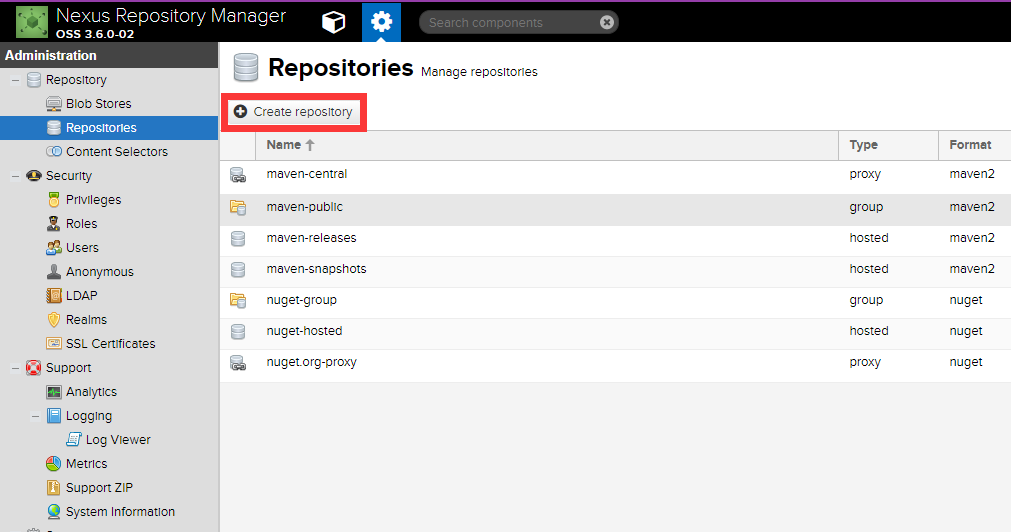Collapse the Logging tree node

35,416
